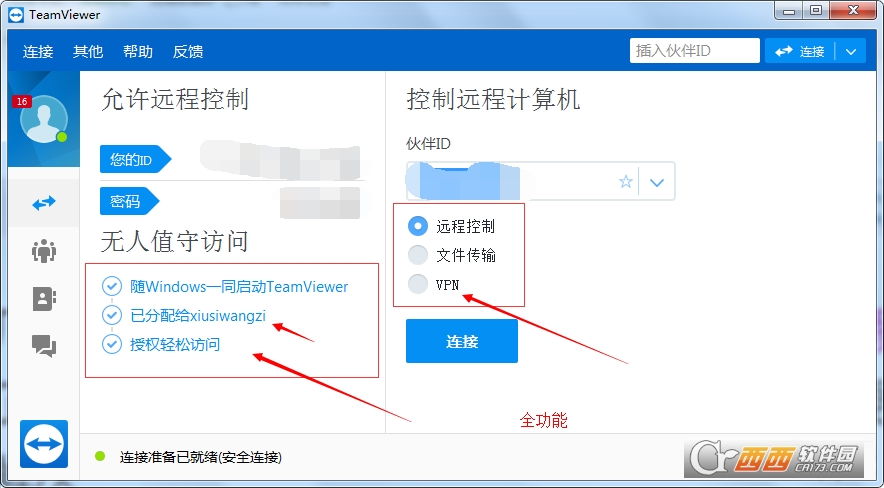This screenshot has height=488, width=884.
Task: Click the green connection status dot
Action: pos(100,456)
